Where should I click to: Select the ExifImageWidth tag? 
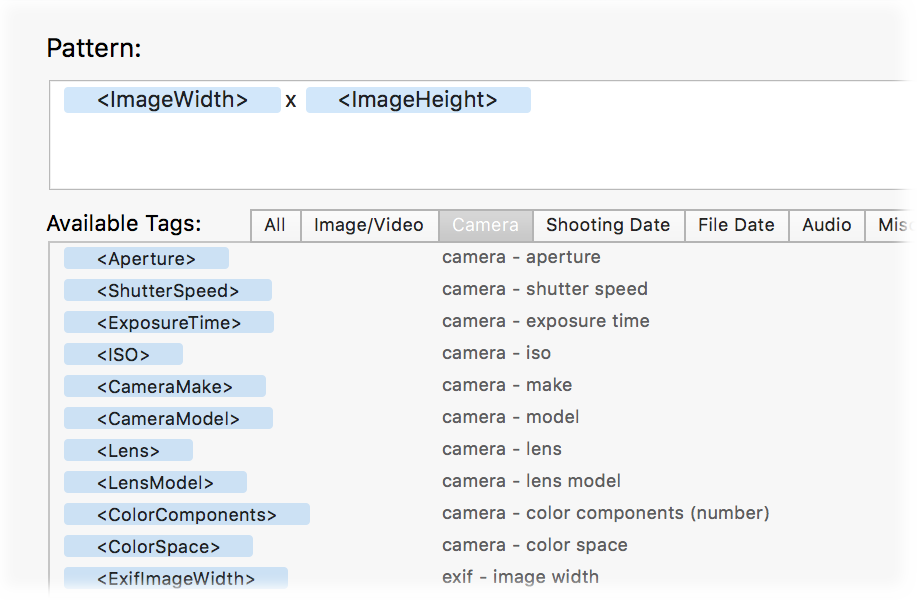point(176,579)
